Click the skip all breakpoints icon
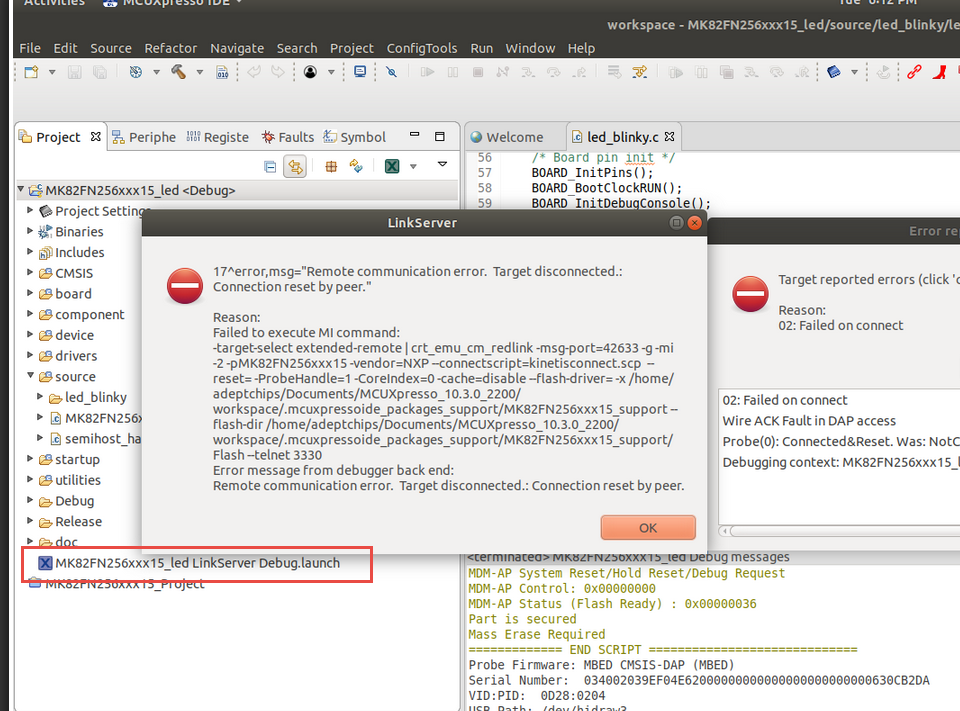The width and height of the screenshot is (960, 711). 391,72
